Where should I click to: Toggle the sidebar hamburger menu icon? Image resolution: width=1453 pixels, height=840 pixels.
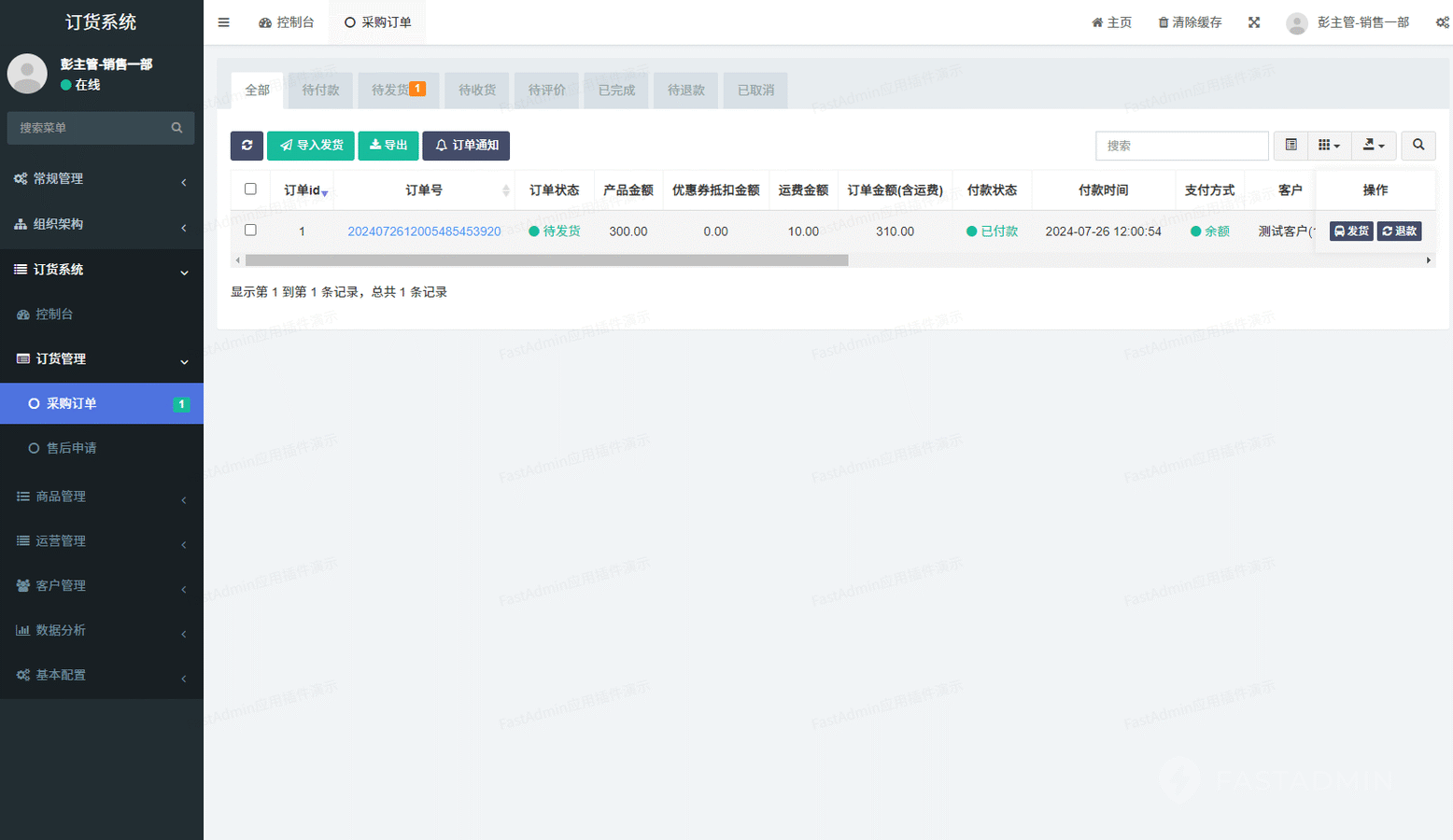(224, 22)
